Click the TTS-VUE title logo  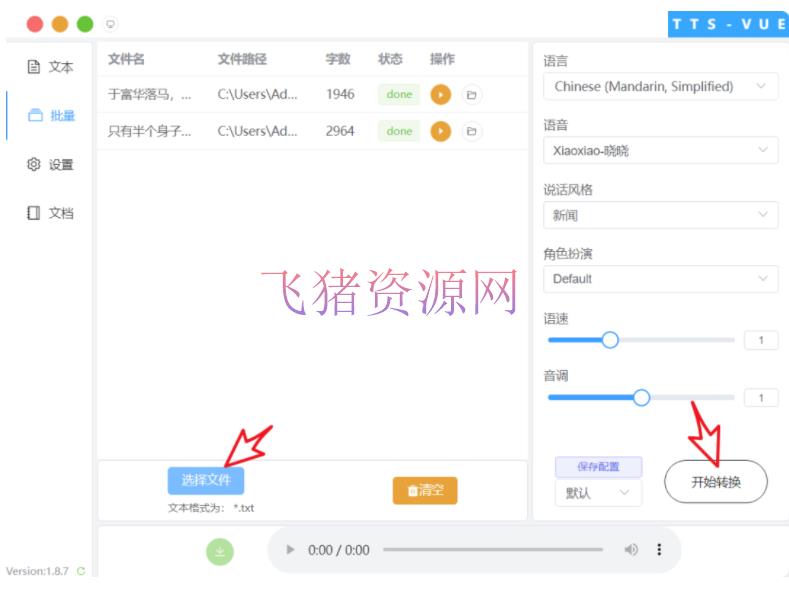click(x=728, y=24)
